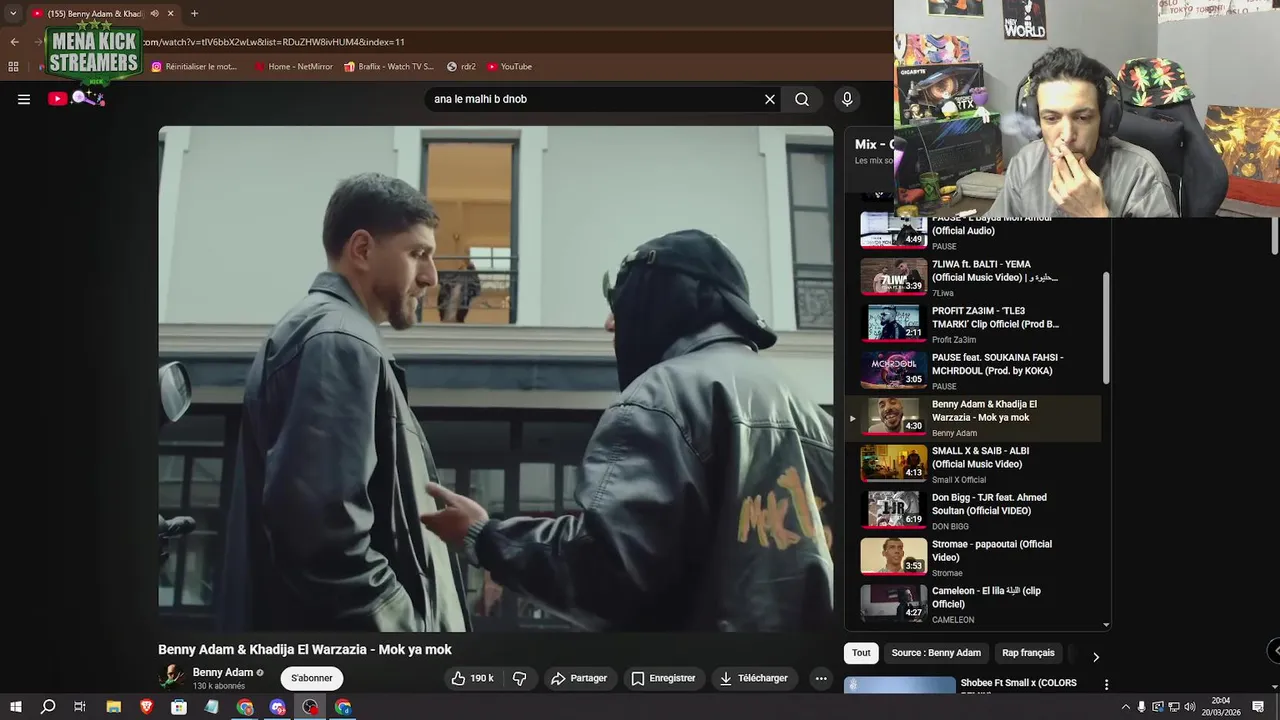1280x720 pixels.
Task: Click the system tray microphone icon
Action: (1141, 707)
